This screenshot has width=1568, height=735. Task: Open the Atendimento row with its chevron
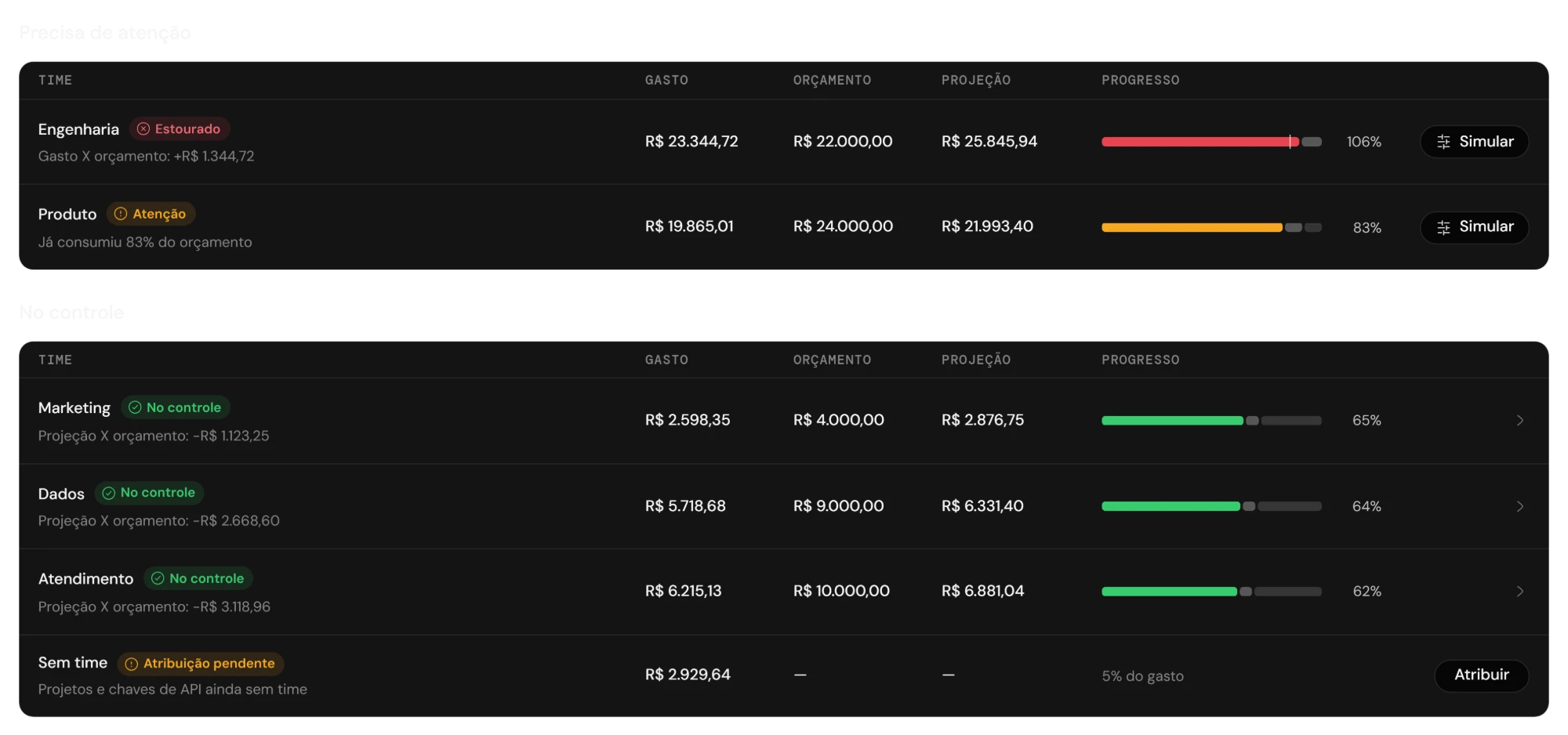[1520, 592]
